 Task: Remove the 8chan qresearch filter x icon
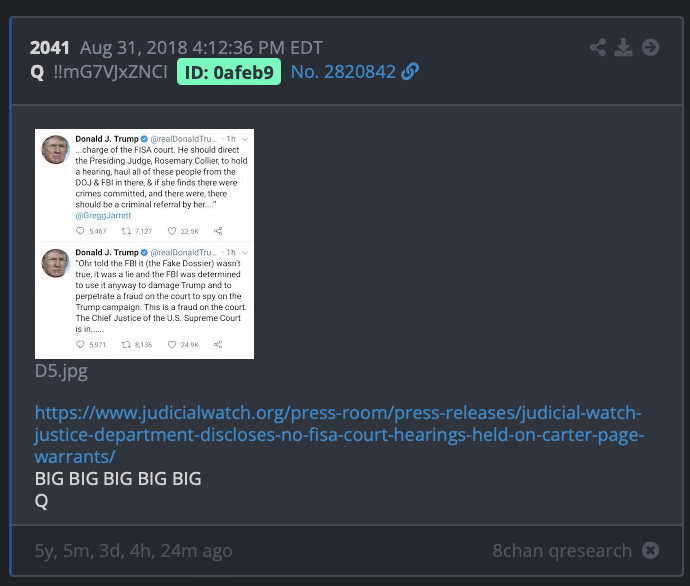[x=650, y=550]
